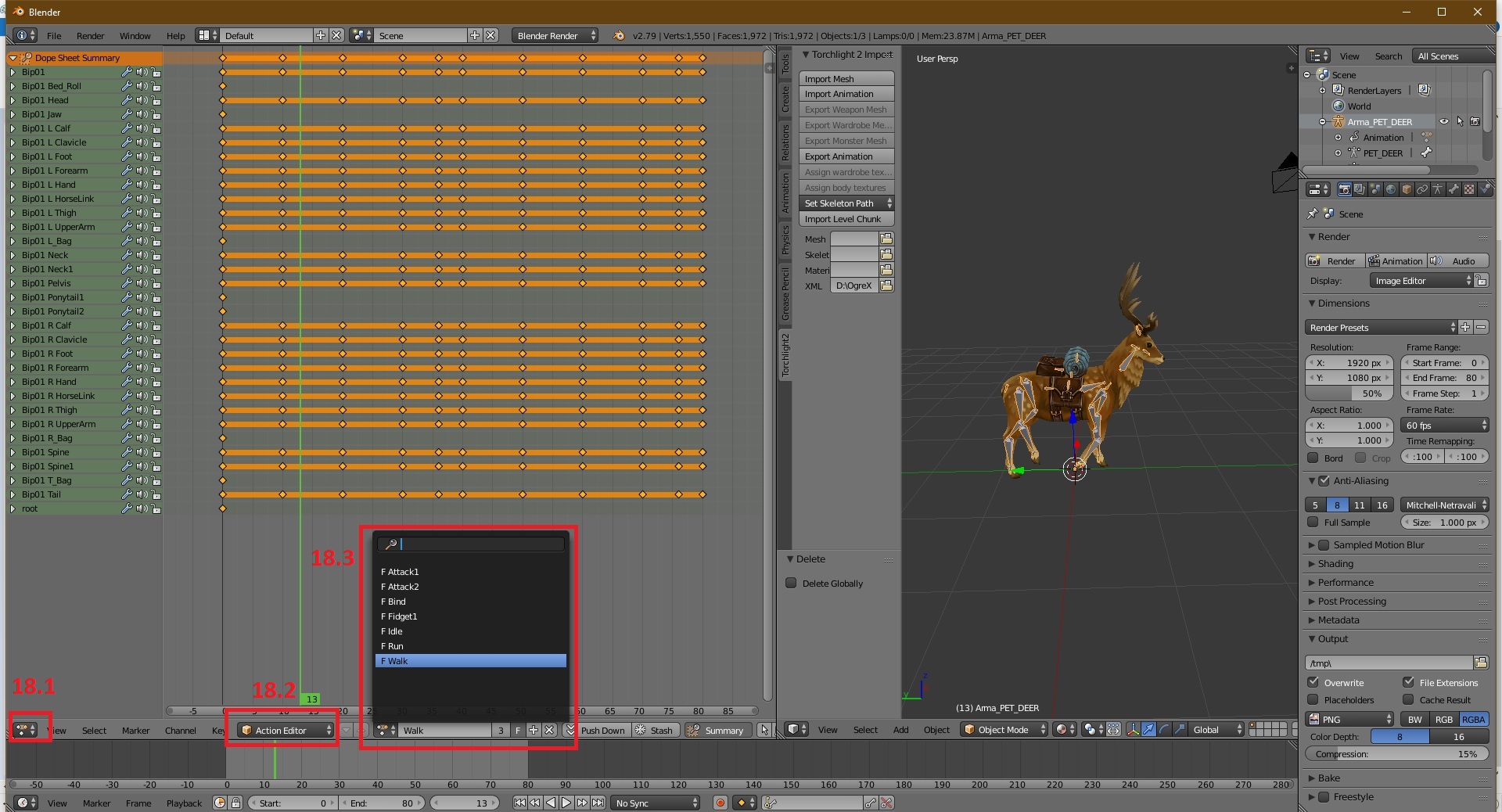Enable the Delete Globally checkbox
The height and width of the screenshot is (812, 1502).
[x=791, y=583]
